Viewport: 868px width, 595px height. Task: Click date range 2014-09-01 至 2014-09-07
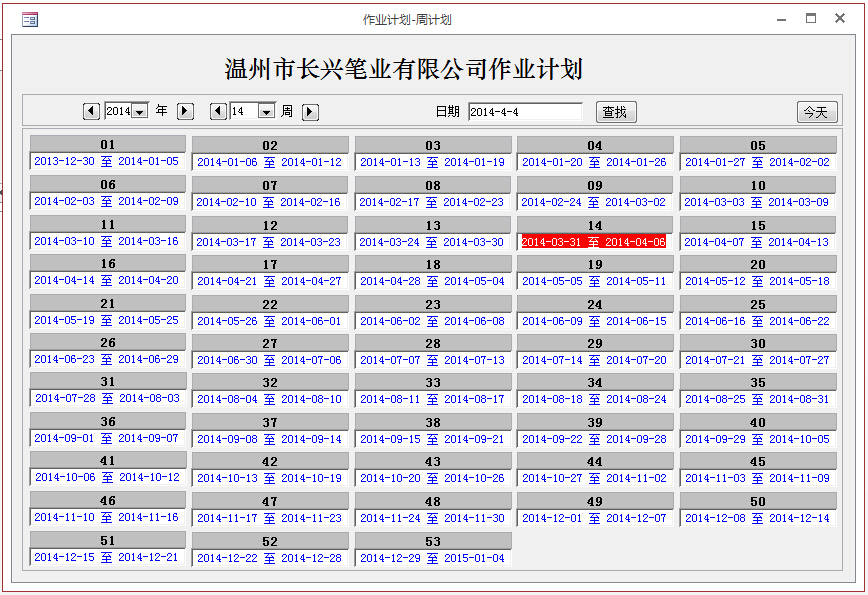(x=106, y=438)
